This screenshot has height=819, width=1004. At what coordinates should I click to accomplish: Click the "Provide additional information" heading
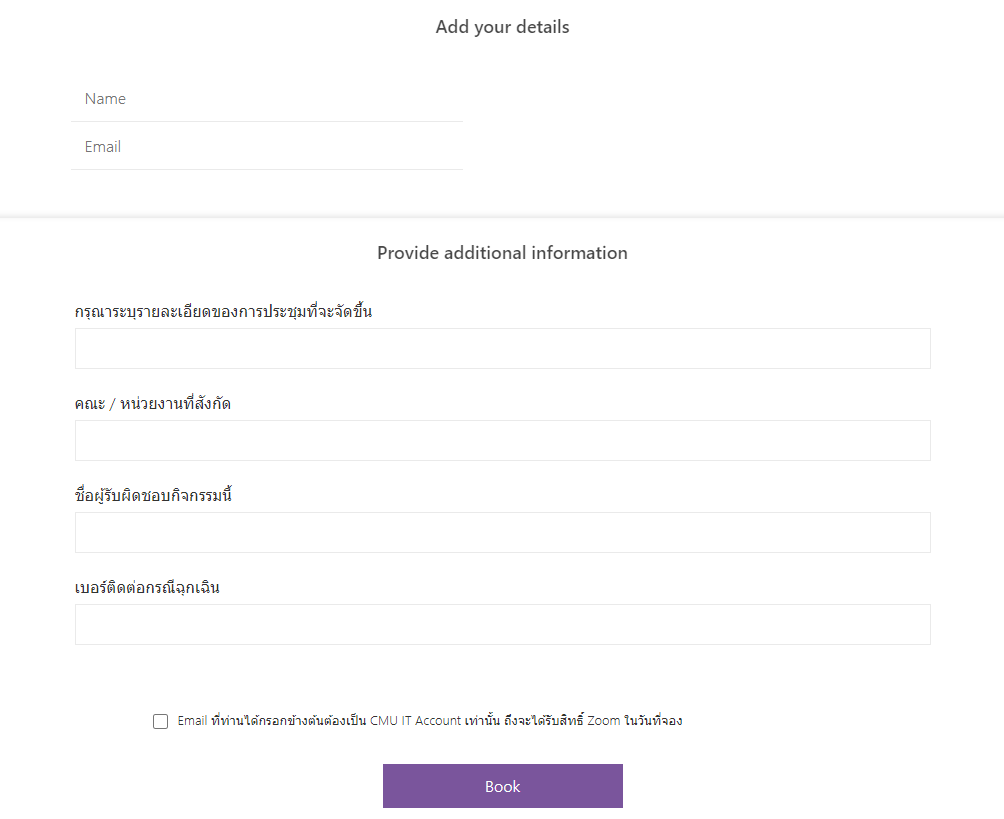(502, 253)
